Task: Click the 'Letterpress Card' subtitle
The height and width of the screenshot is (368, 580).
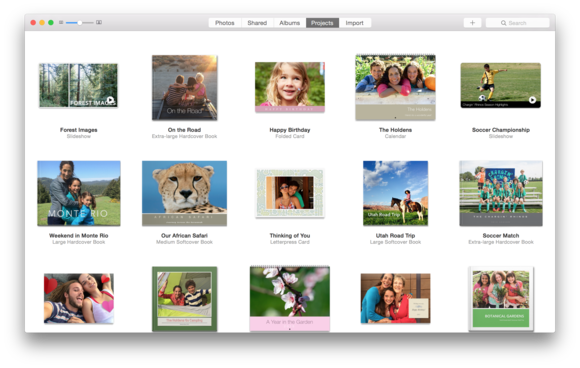Action: [x=290, y=242]
